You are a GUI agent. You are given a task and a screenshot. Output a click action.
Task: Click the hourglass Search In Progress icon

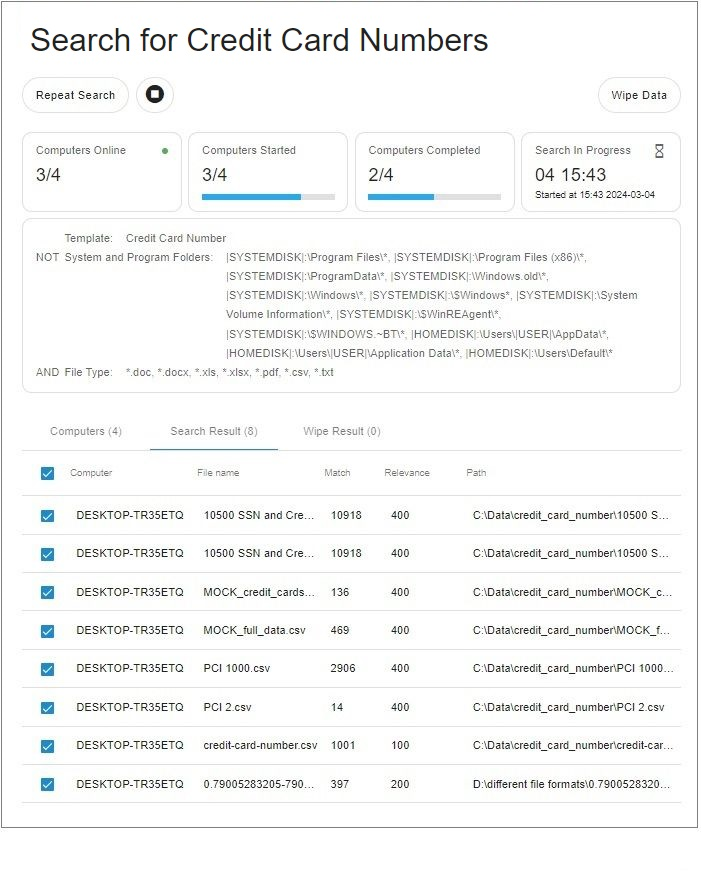tap(659, 151)
